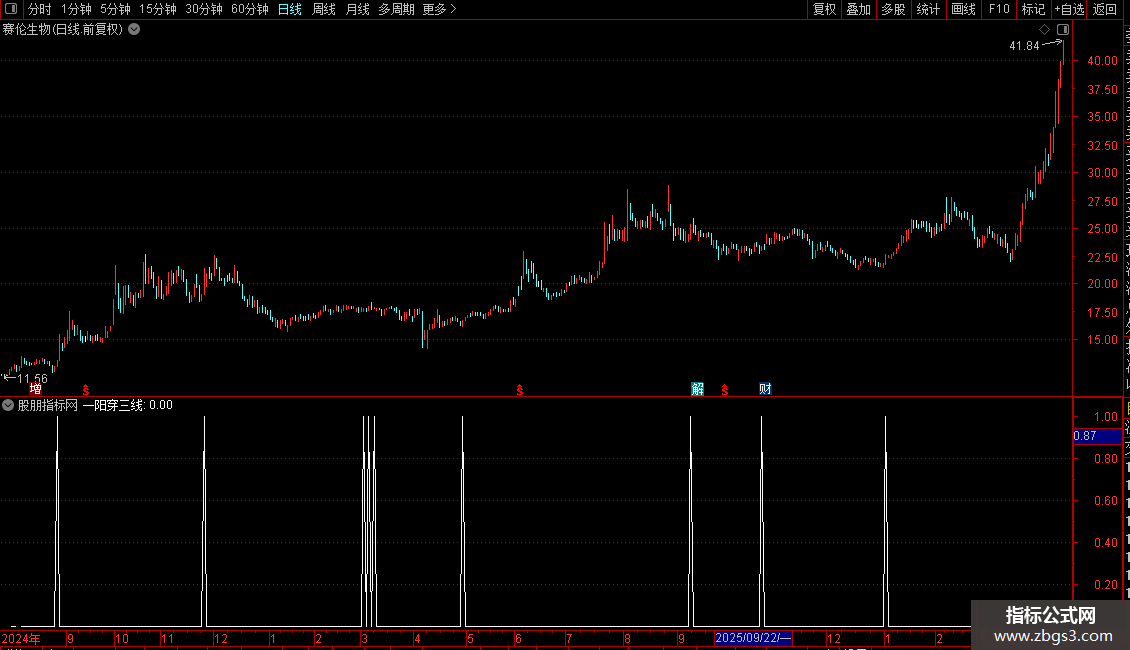Viewport: 1130px width, 650px height.
Task: Click the 解 event marker
Action: pyautogui.click(x=698, y=389)
